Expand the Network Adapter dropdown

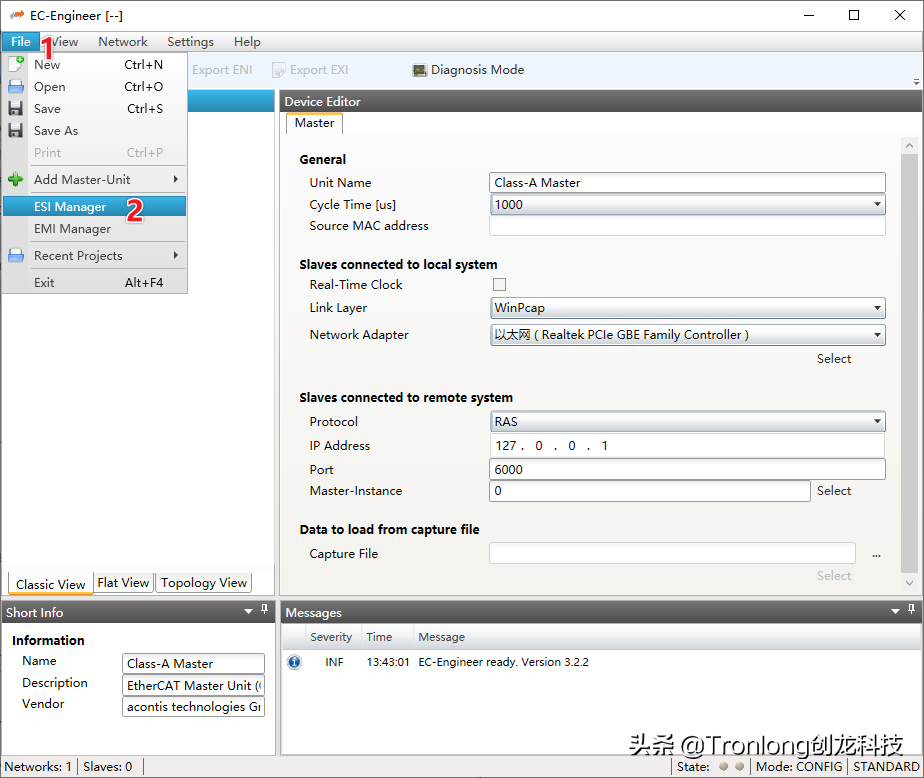tap(878, 335)
